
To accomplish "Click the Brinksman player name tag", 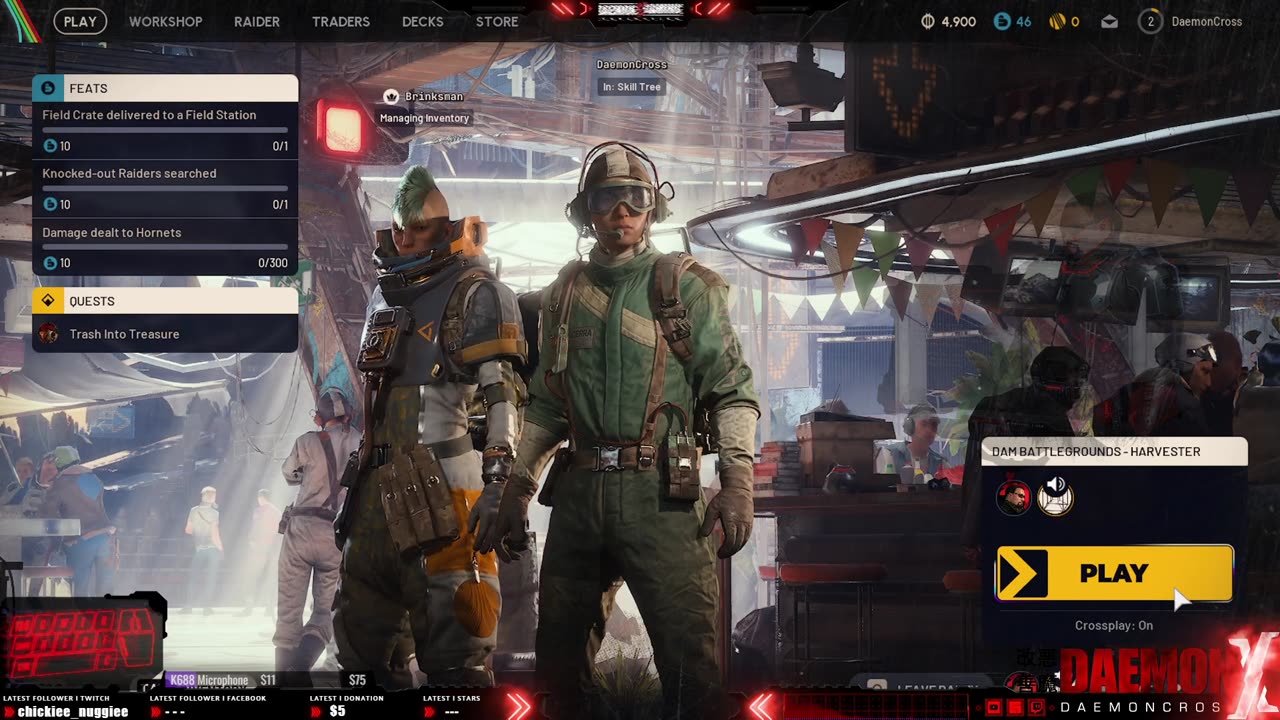I will [433, 97].
